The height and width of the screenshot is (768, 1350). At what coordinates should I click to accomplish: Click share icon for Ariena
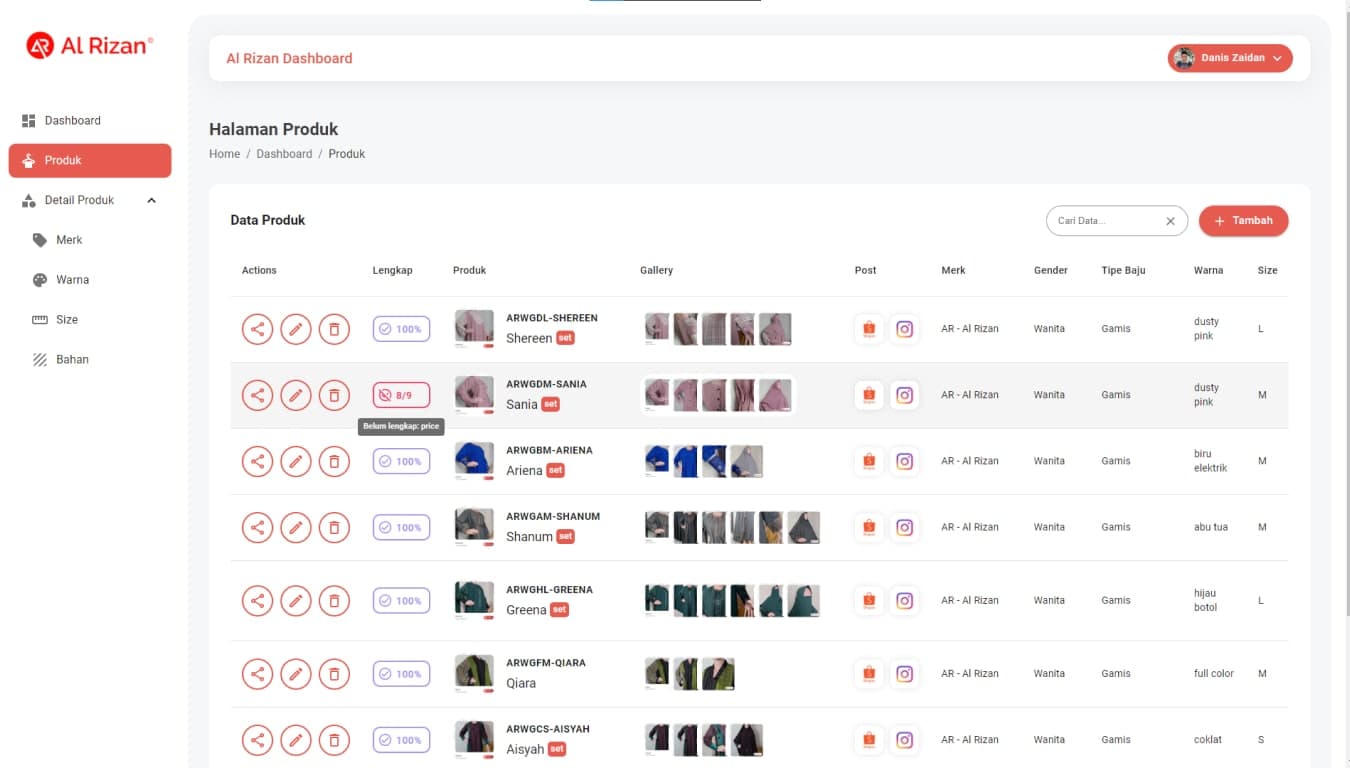pyautogui.click(x=257, y=461)
